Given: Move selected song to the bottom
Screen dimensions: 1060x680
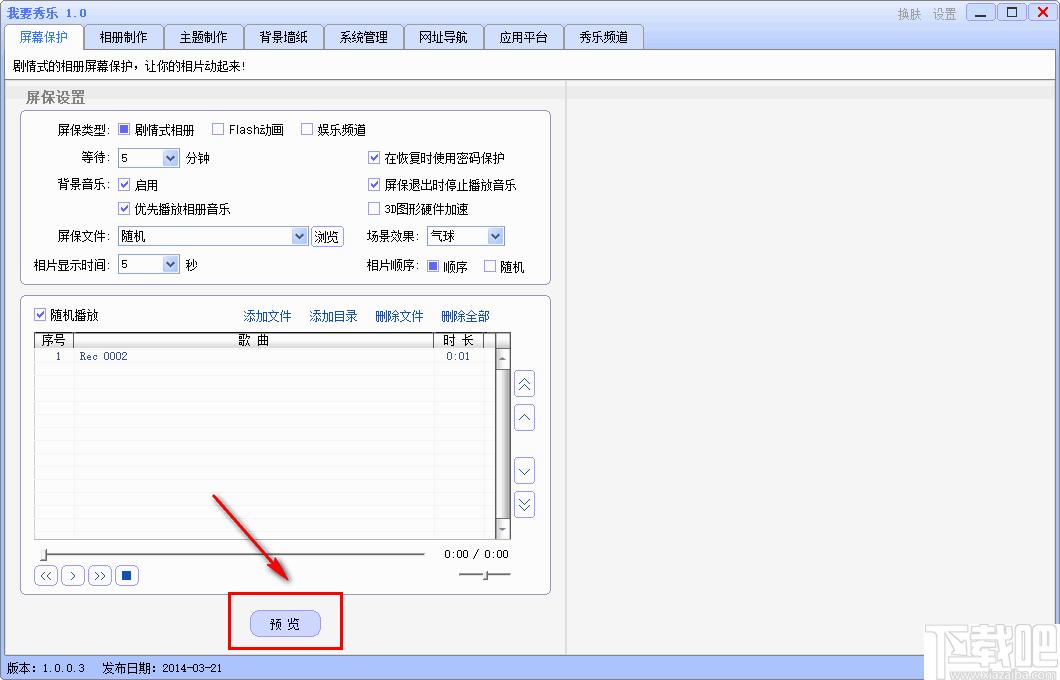Looking at the screenshot, I should coord(525,504).
